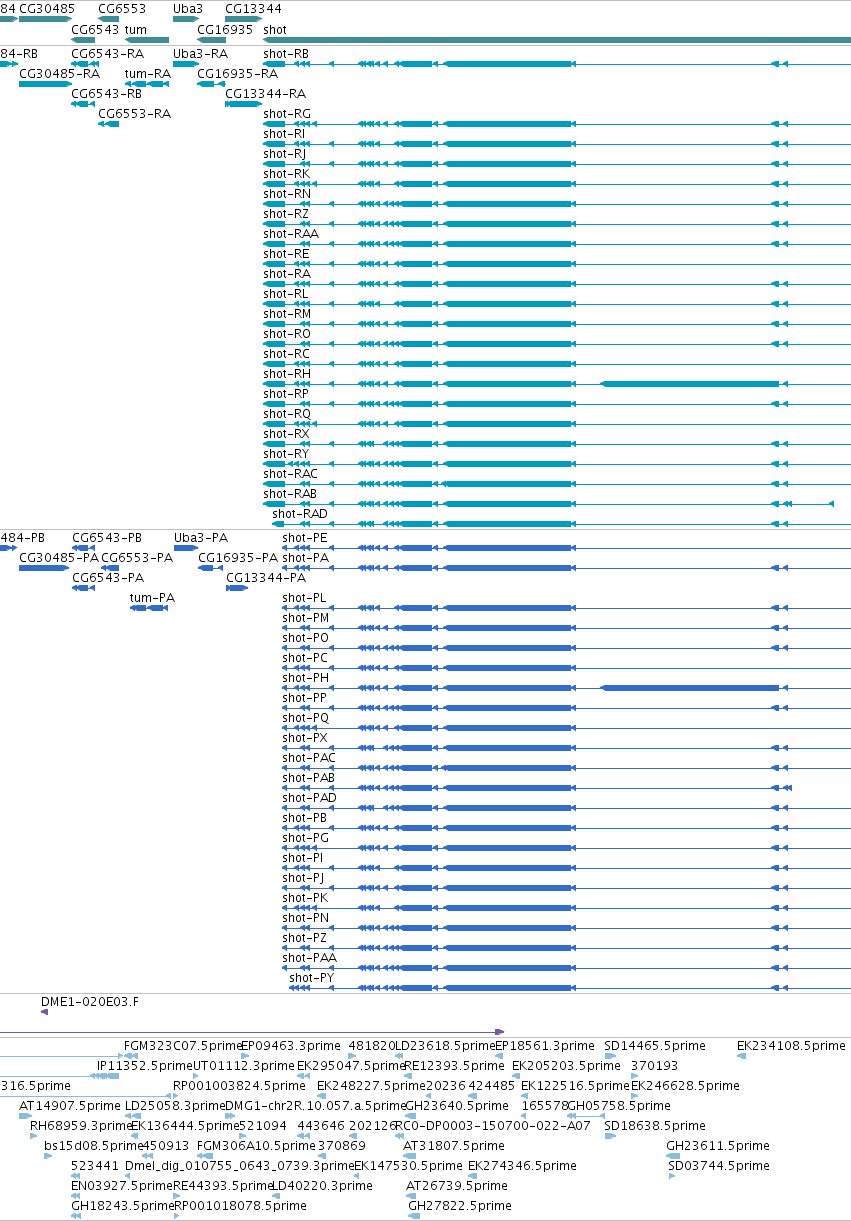The width and height of the screenshot is (851, 1221).
Task: Select the AT26739.5prime EST label
Action: [x=457, y=1186]
